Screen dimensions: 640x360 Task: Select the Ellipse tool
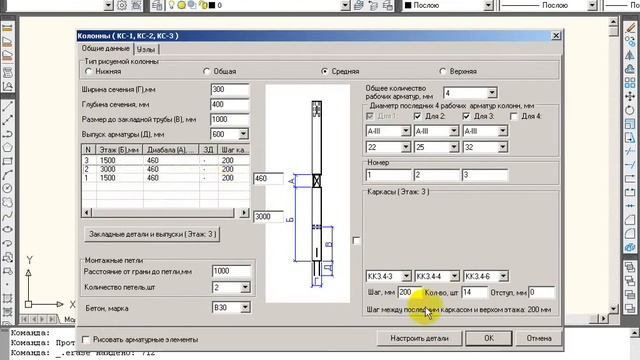[7, 229]
